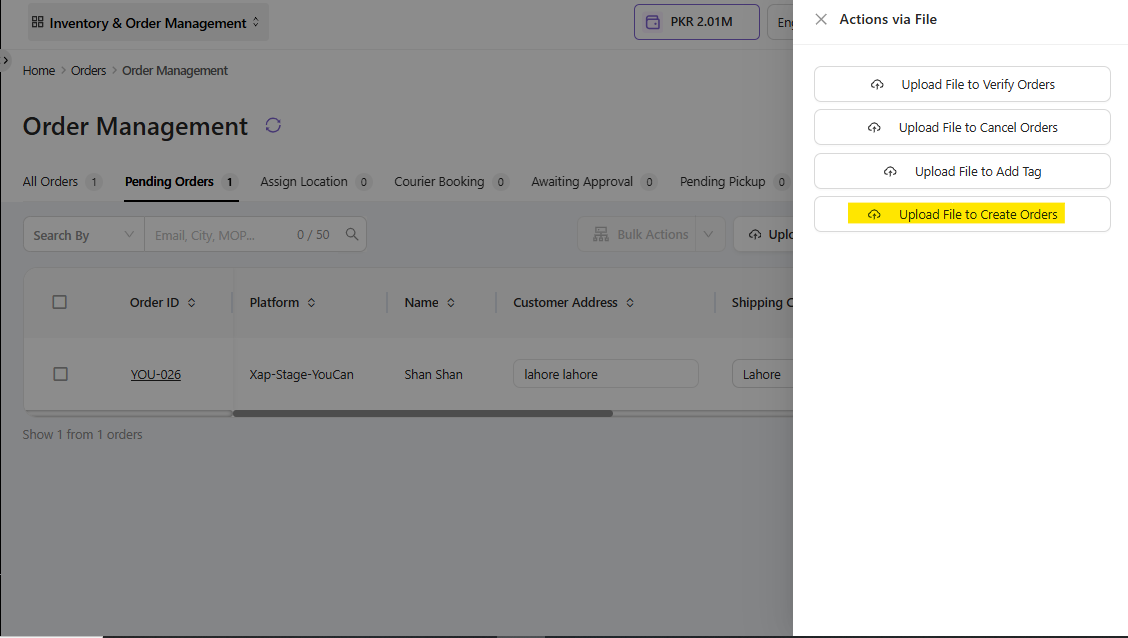Click the refresh icon beside Order Management
The width and height of the screenshot is (1128, 638).
pyautogui.click(x=273, y=125)
